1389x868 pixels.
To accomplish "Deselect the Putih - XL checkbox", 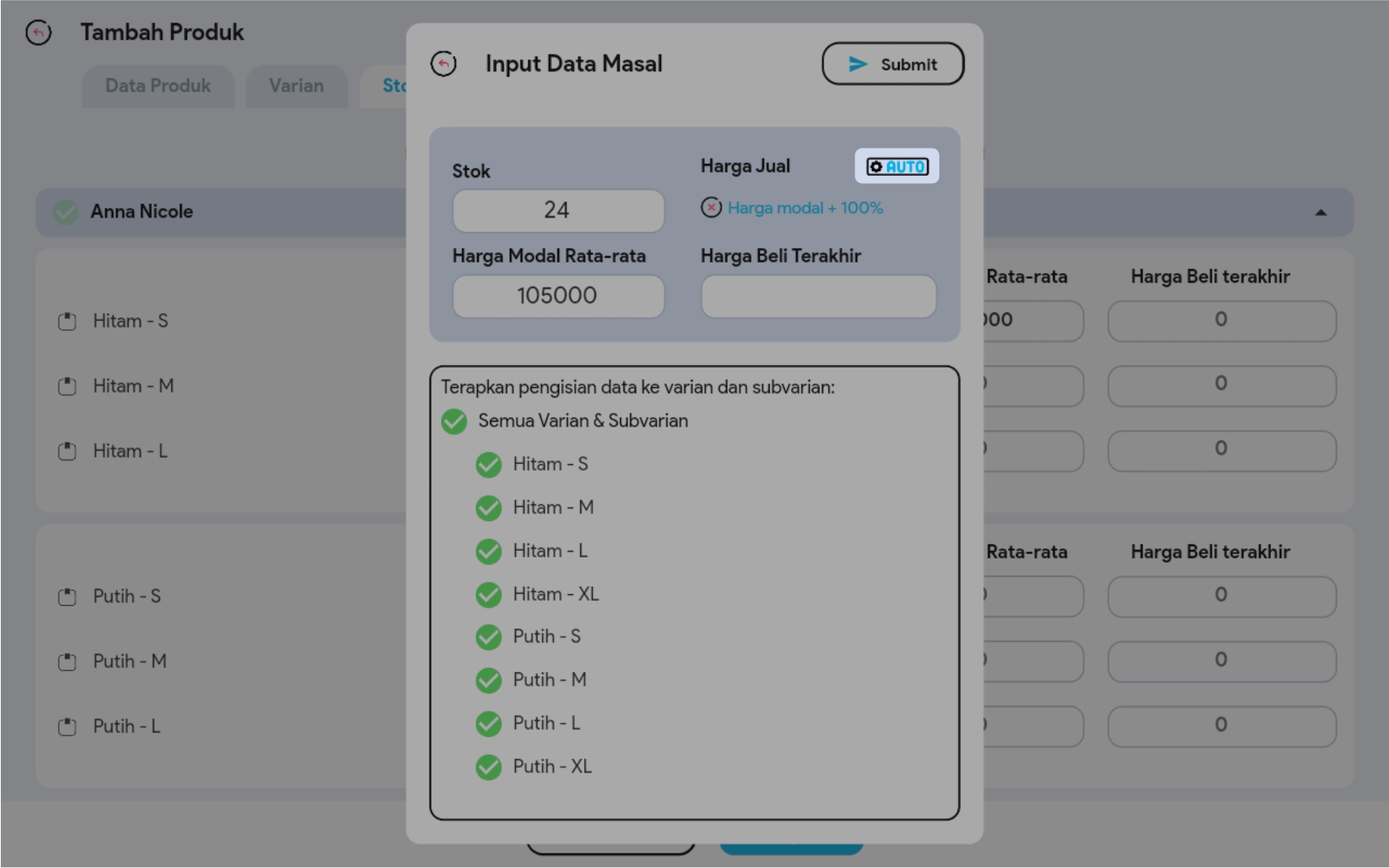I will [488, 768].
